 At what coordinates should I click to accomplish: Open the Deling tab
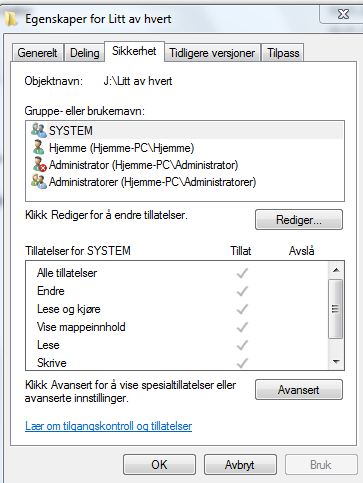85,53
